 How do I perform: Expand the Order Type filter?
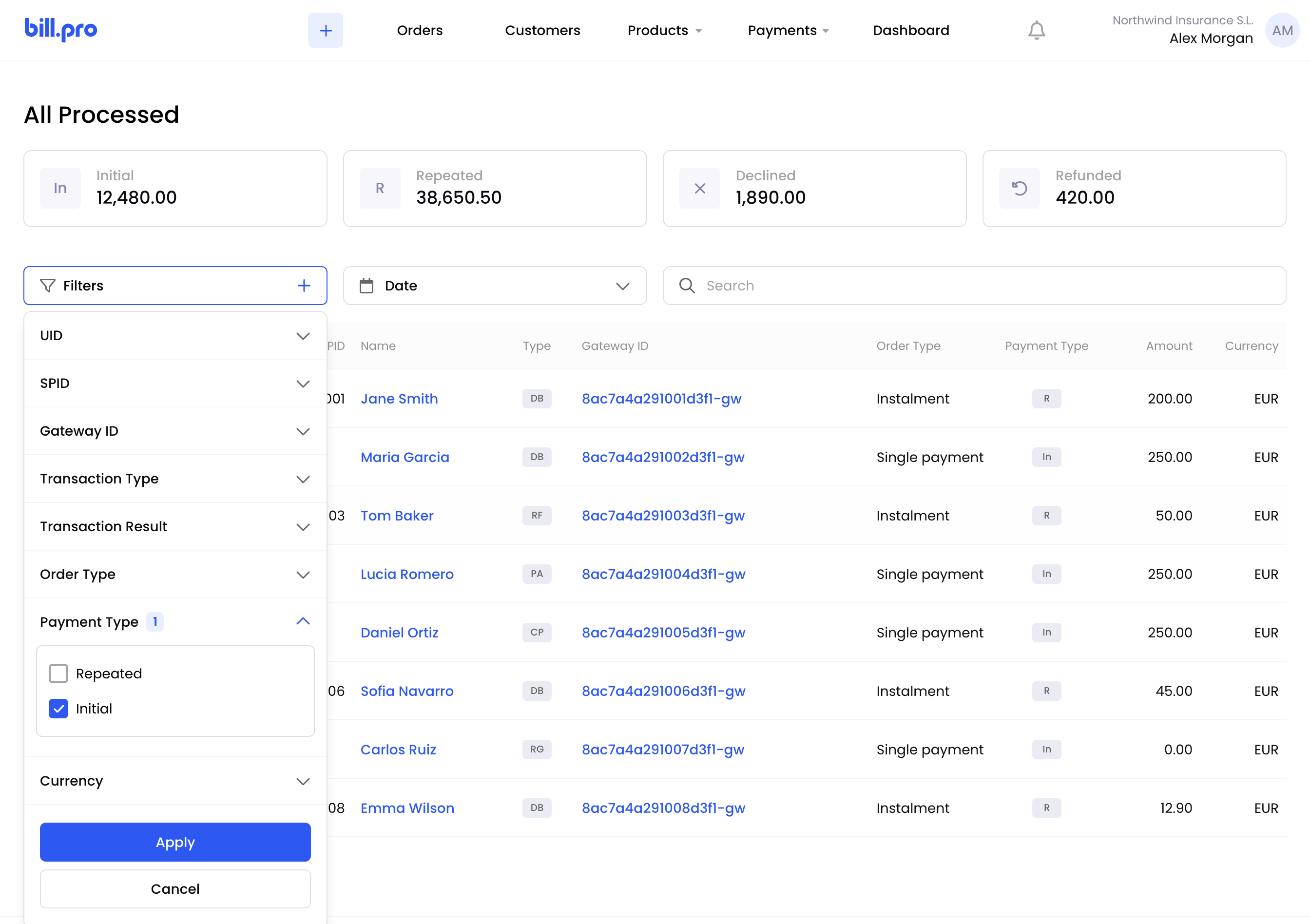[x=175, y=575]
